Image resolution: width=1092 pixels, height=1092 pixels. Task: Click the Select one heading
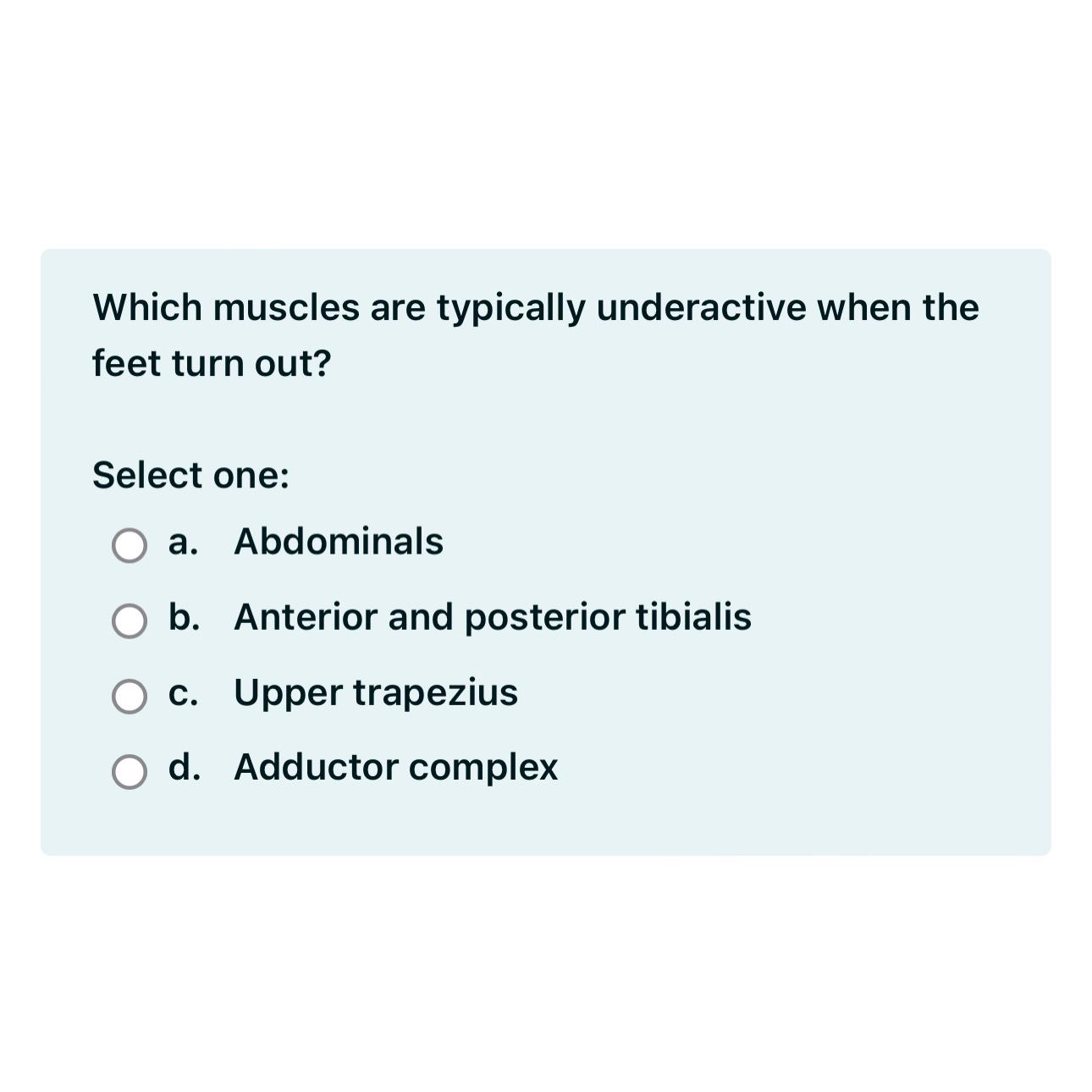coord(190,475)
